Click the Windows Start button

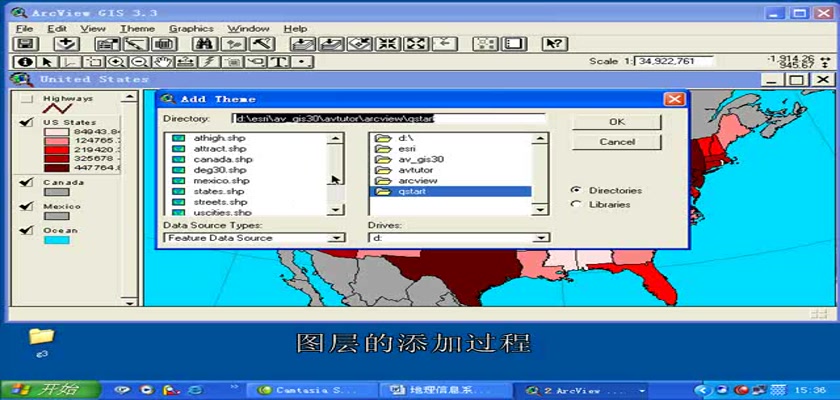50,390
